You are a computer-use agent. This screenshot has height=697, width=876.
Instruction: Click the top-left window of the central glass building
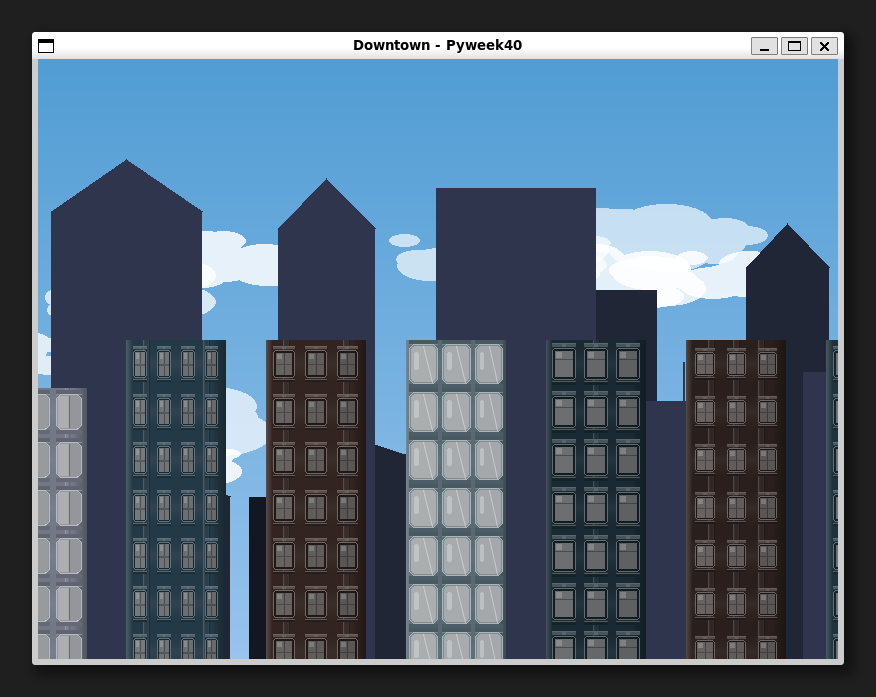click(x=423, y=364)
